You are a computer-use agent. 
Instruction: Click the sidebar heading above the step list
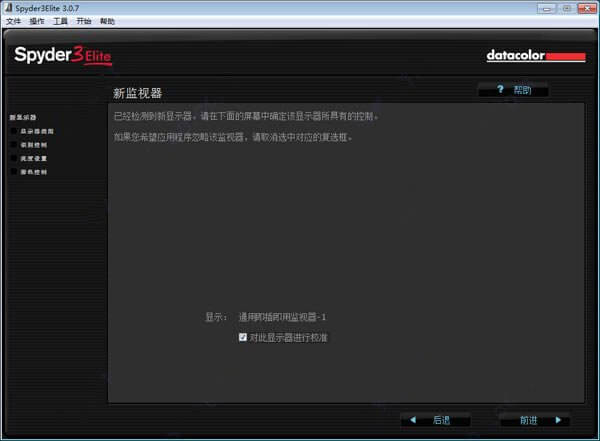click(x=22, y=117)
